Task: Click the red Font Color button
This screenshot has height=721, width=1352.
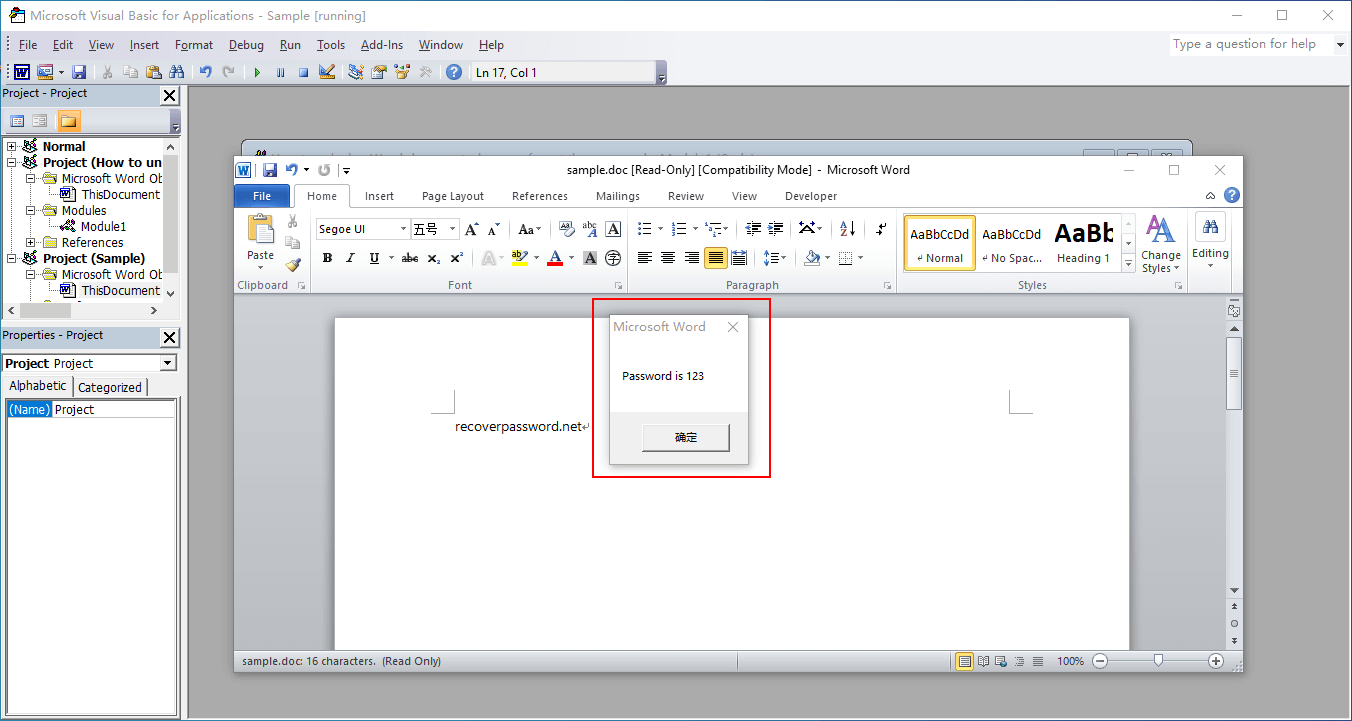Action: coord(555,258)
